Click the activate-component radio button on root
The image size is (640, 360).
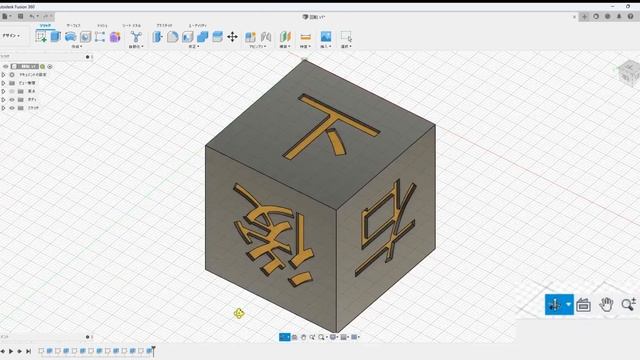pyautogui.click(x=50, y=67)
